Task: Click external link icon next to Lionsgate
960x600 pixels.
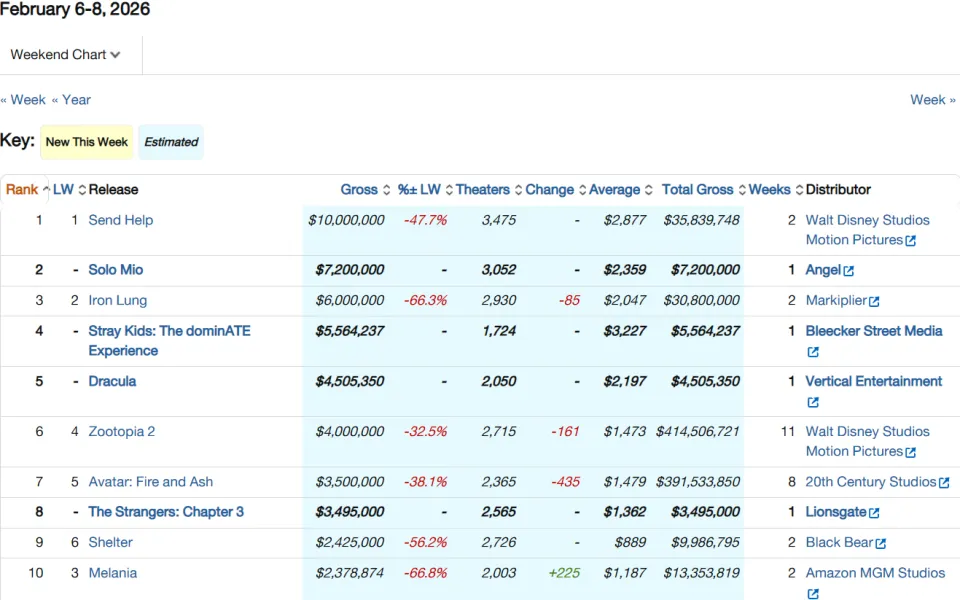Action: point(874,513)
